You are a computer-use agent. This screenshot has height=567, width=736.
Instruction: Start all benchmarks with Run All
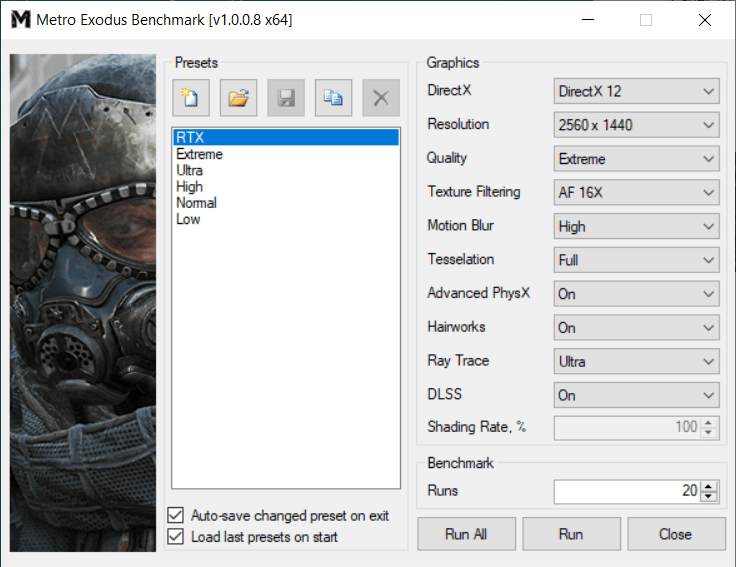pos(466,534)
